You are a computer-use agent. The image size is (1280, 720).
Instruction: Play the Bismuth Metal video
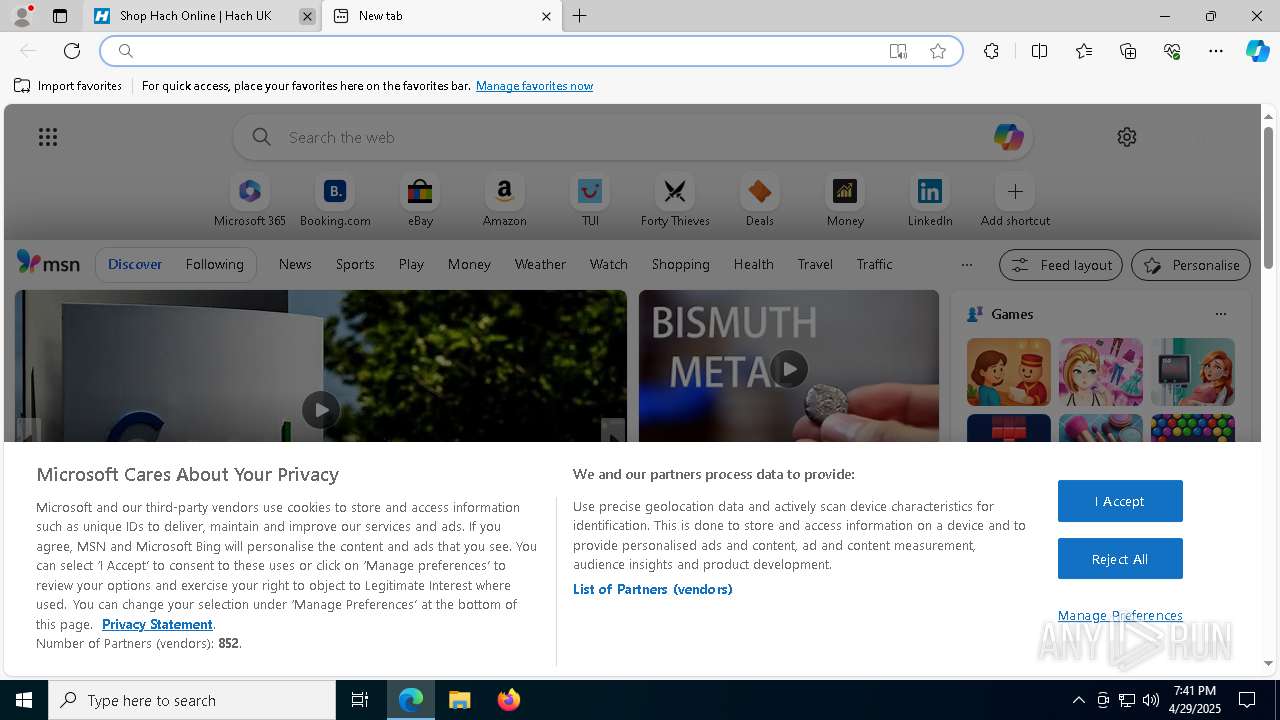(x=789, y=369)
